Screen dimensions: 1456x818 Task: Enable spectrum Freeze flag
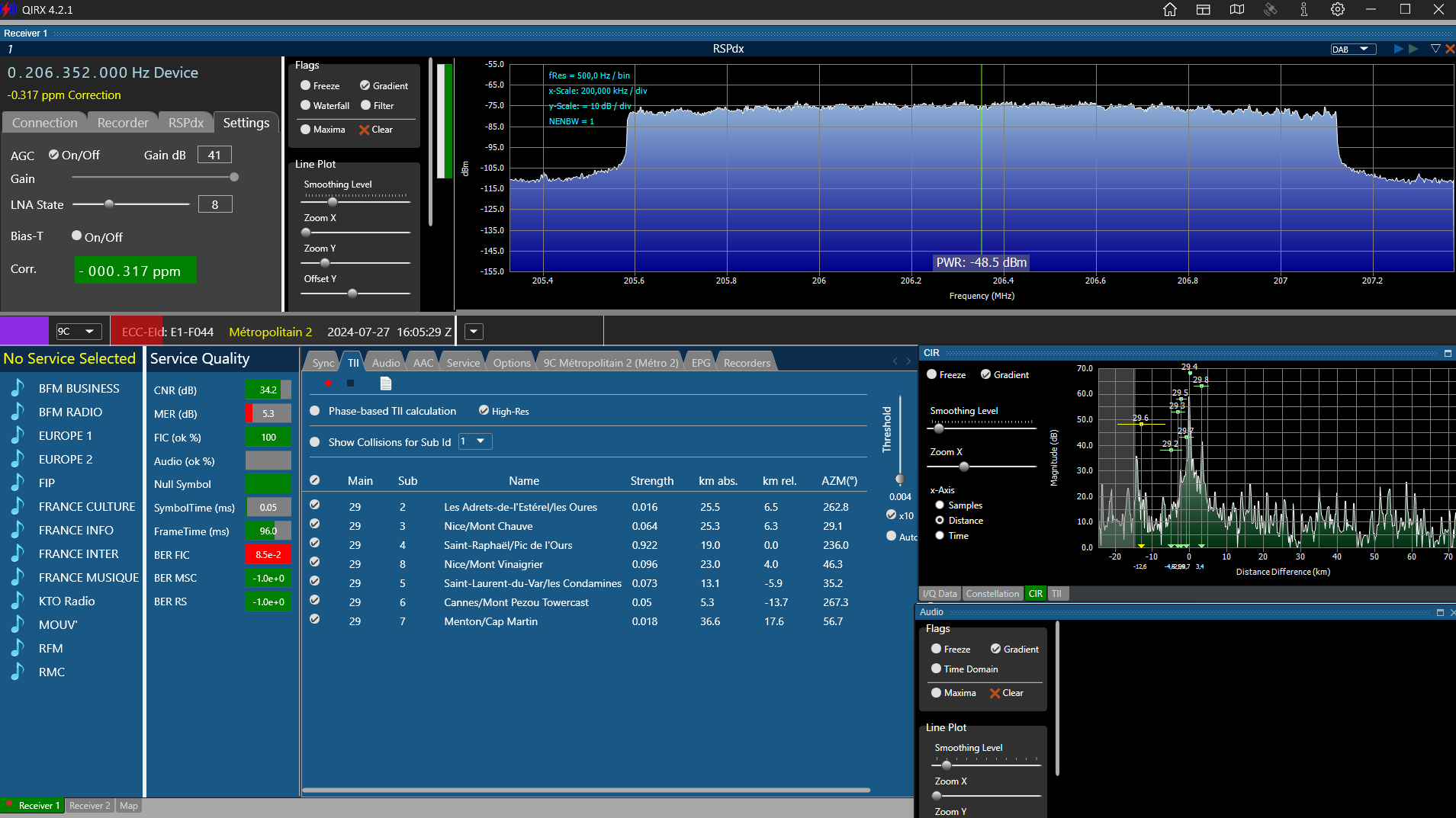(x=305, y=85)
